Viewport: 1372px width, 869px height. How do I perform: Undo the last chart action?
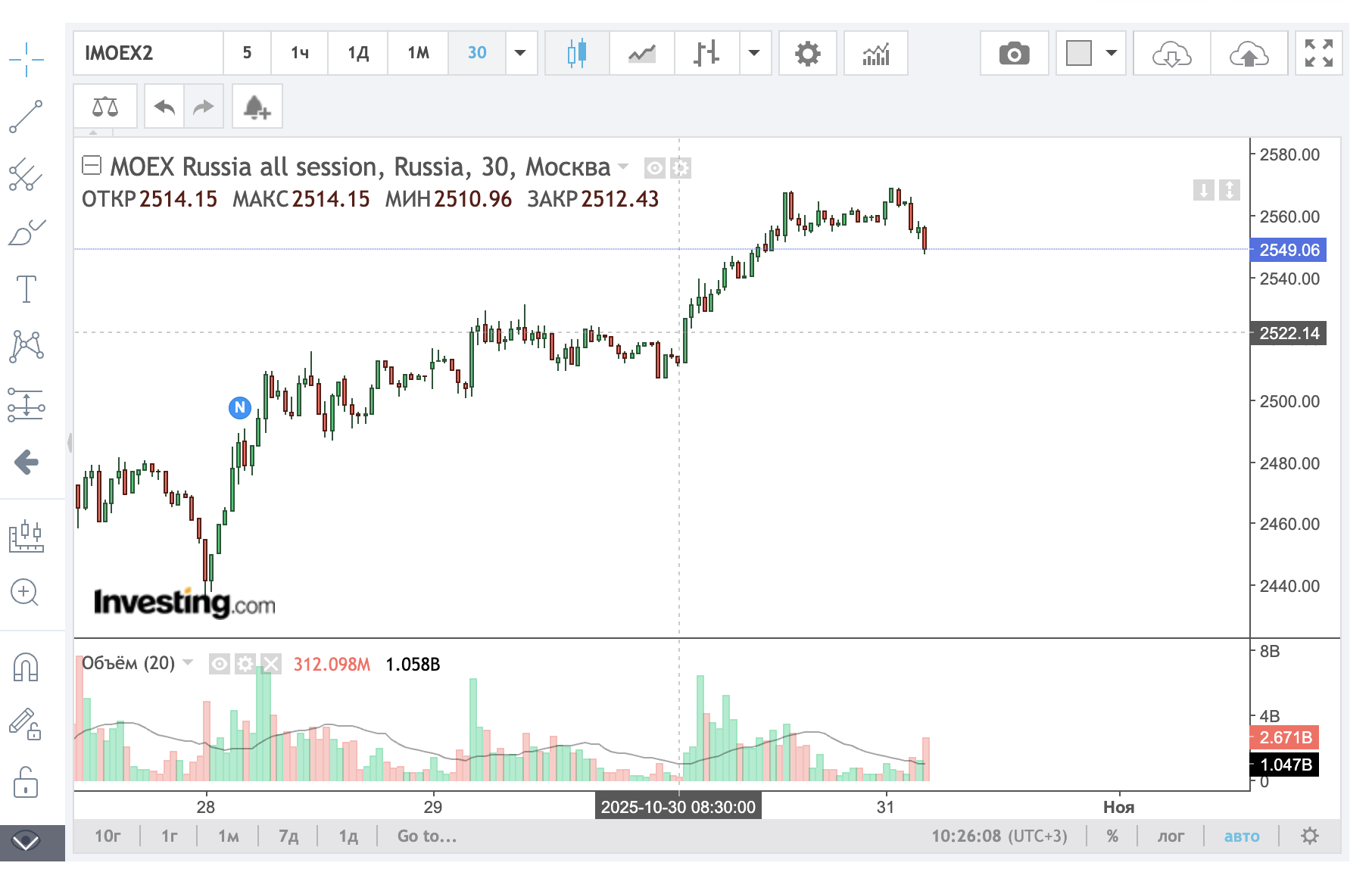click(x=164, y=107)
